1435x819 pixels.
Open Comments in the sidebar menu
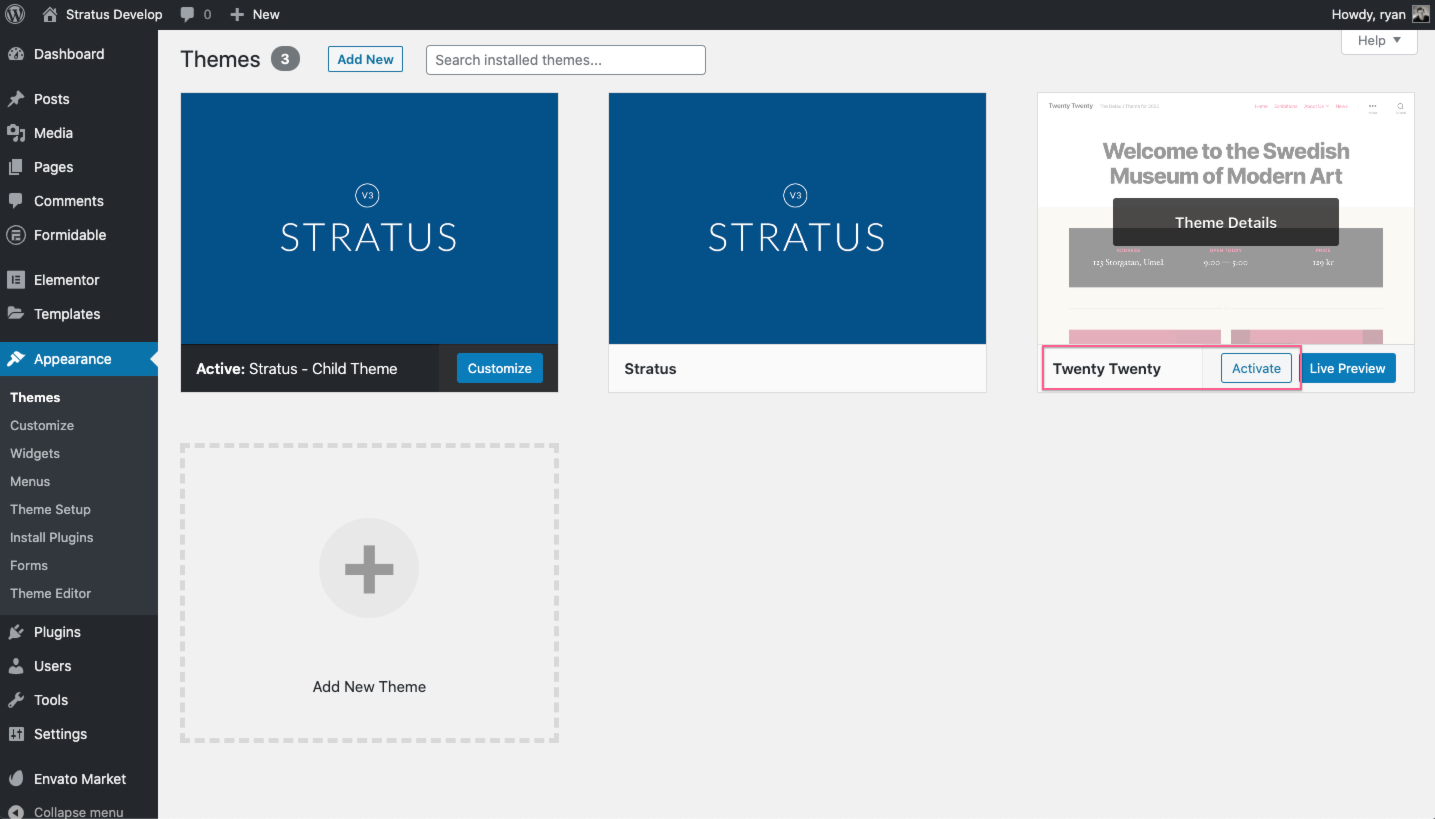pyautogui.click(x=79, y=201)
